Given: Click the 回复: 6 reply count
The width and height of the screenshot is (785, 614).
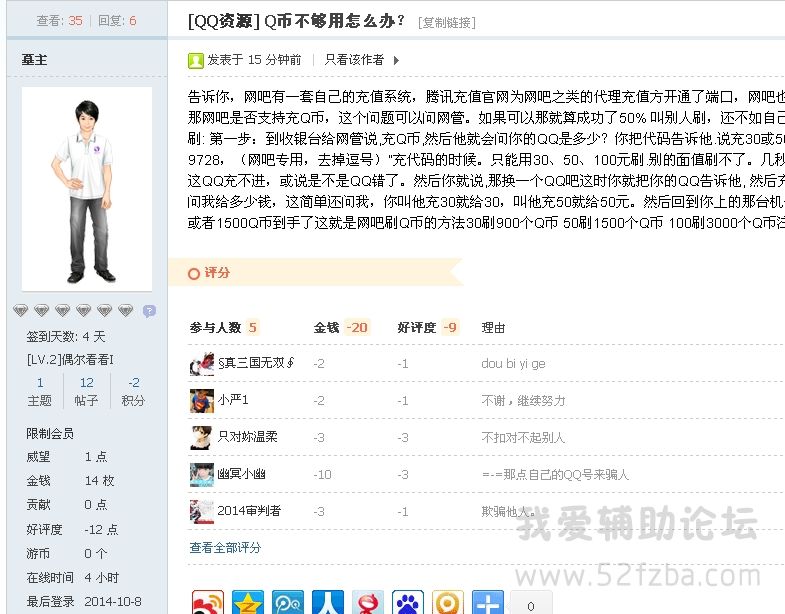Looking at the screenshot, I should tap(117, 21).
